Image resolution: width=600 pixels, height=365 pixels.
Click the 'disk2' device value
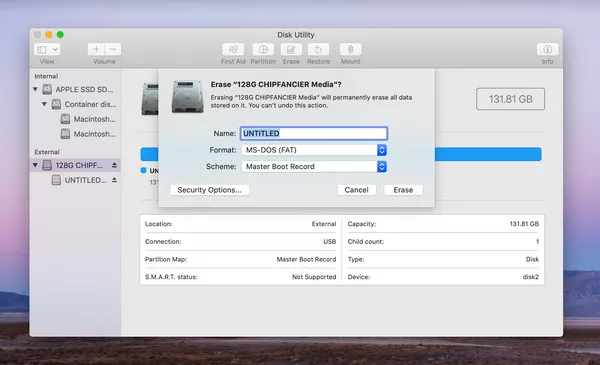pyautogui.click(x=530, y=277)
